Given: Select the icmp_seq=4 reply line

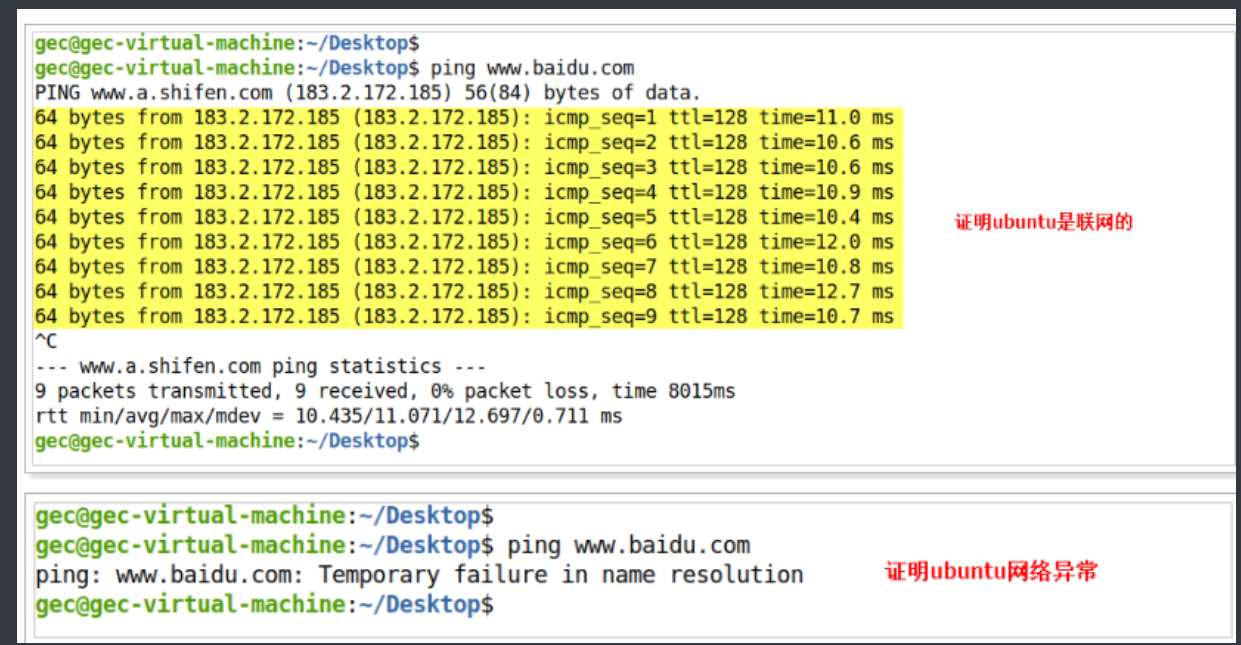Looking at the screenshot, I should click(464, 192).
